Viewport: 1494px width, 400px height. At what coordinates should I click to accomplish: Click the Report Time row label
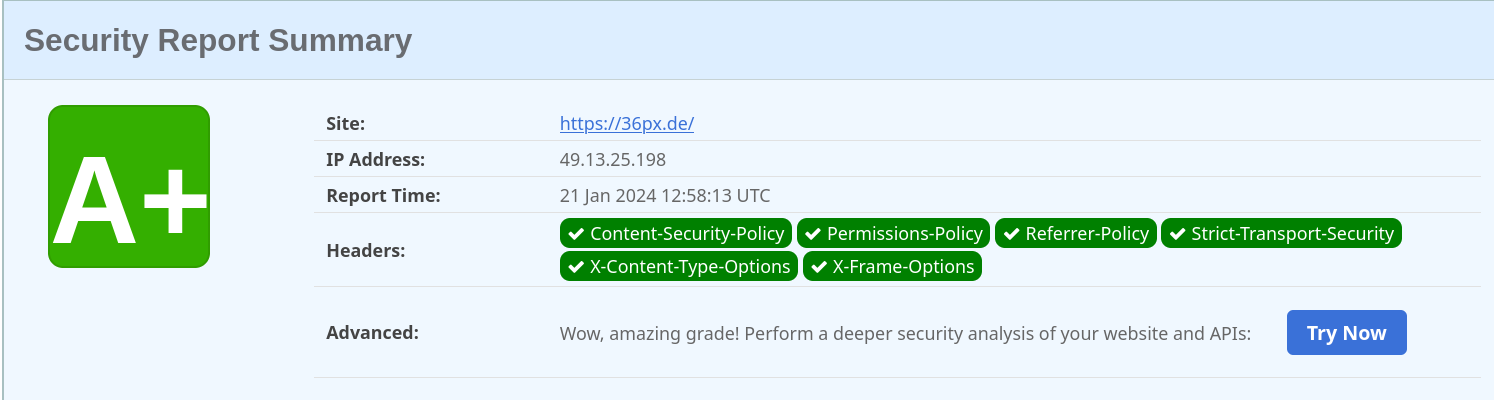383,195
